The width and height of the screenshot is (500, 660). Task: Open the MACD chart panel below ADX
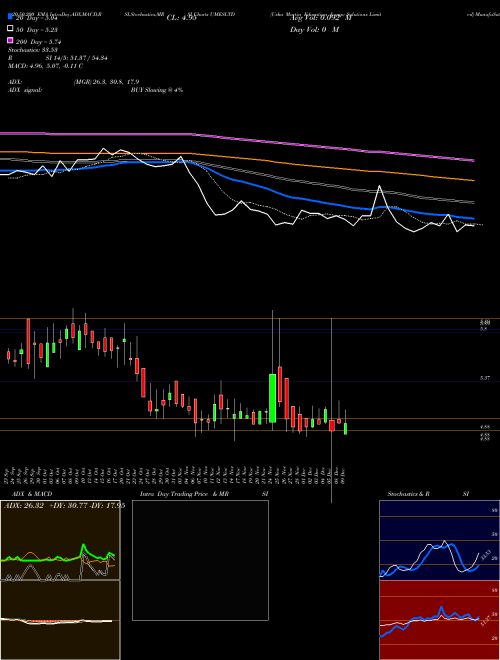(60, 620)
